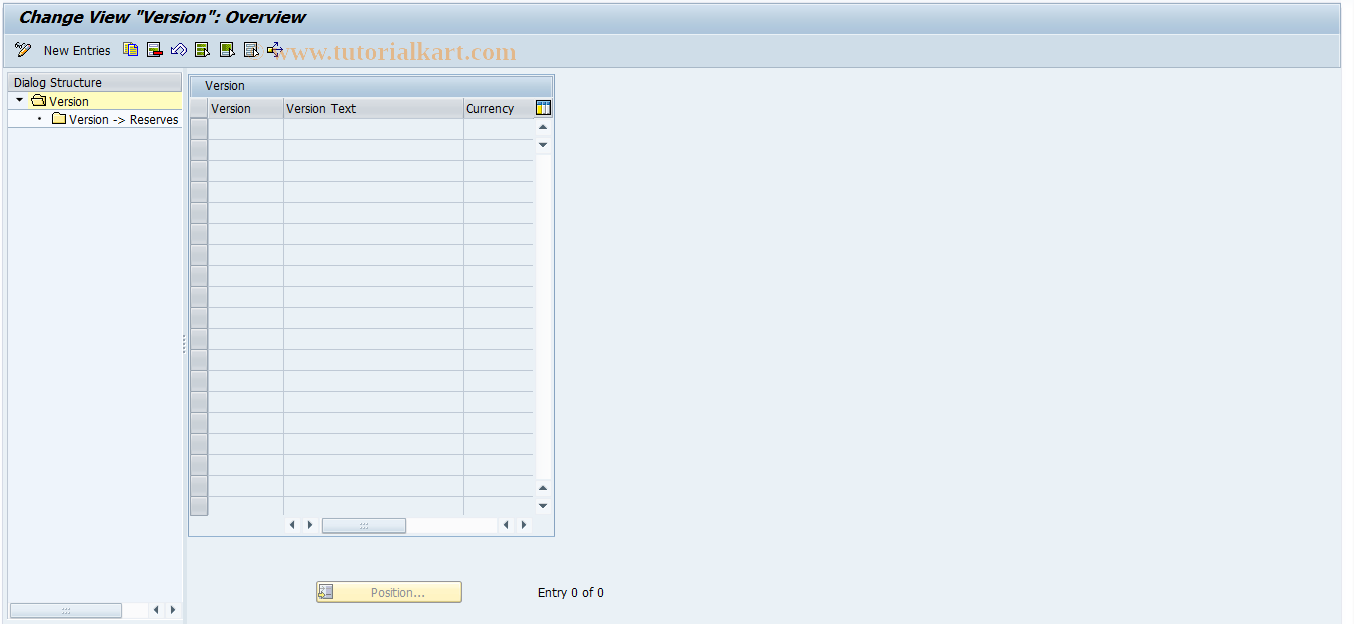
Task: Click the far-right horizontal scroll right arrow
Action: pyautogui.click(x=524, y=525)
